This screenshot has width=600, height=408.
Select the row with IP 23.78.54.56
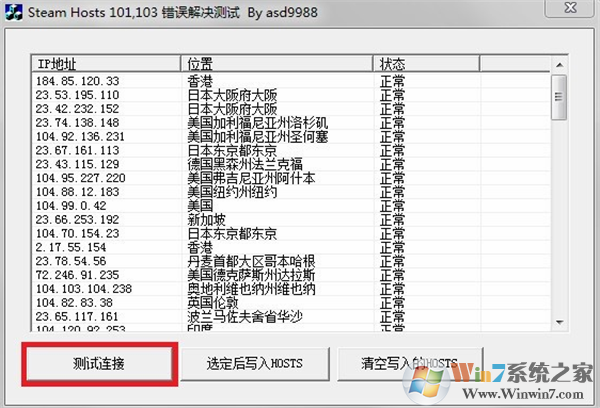pos(291,261)
